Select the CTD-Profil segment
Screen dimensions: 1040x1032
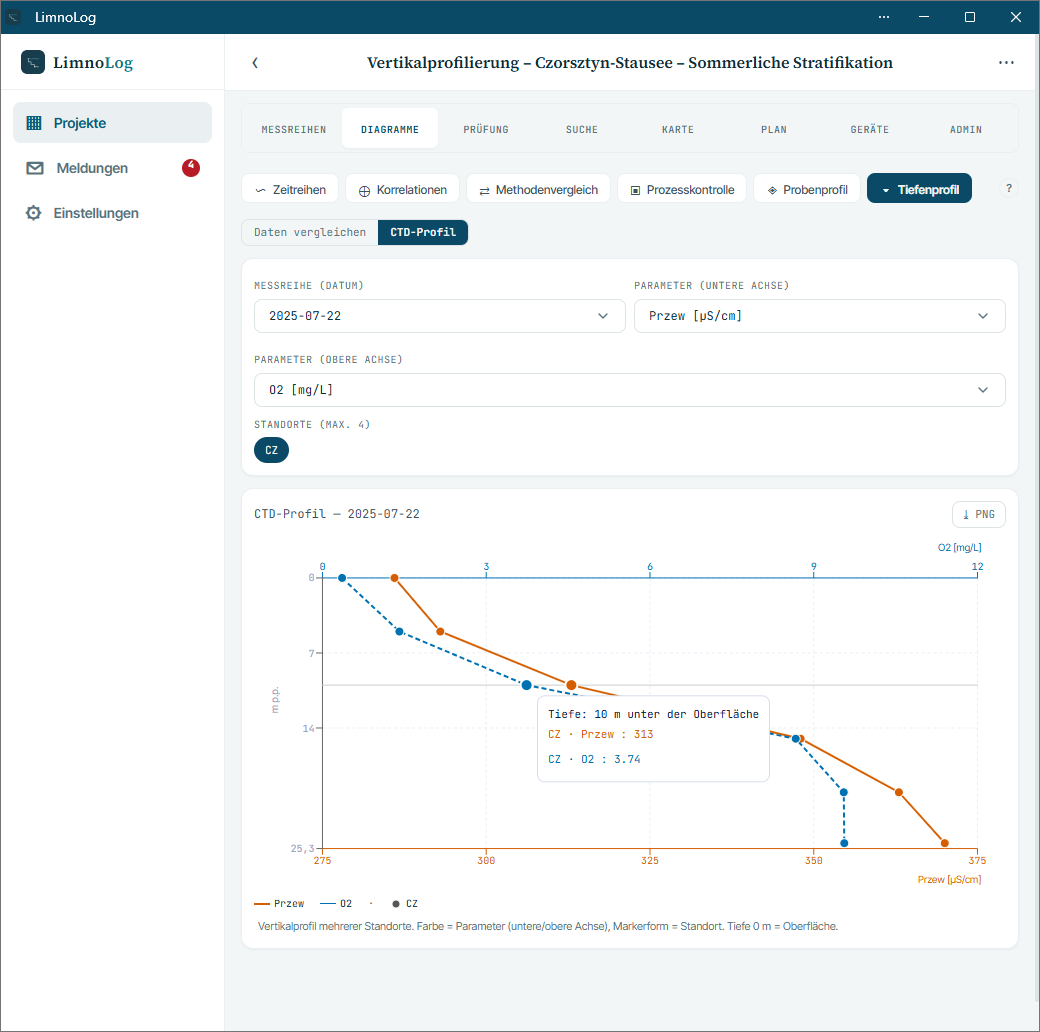click(422, 232)
